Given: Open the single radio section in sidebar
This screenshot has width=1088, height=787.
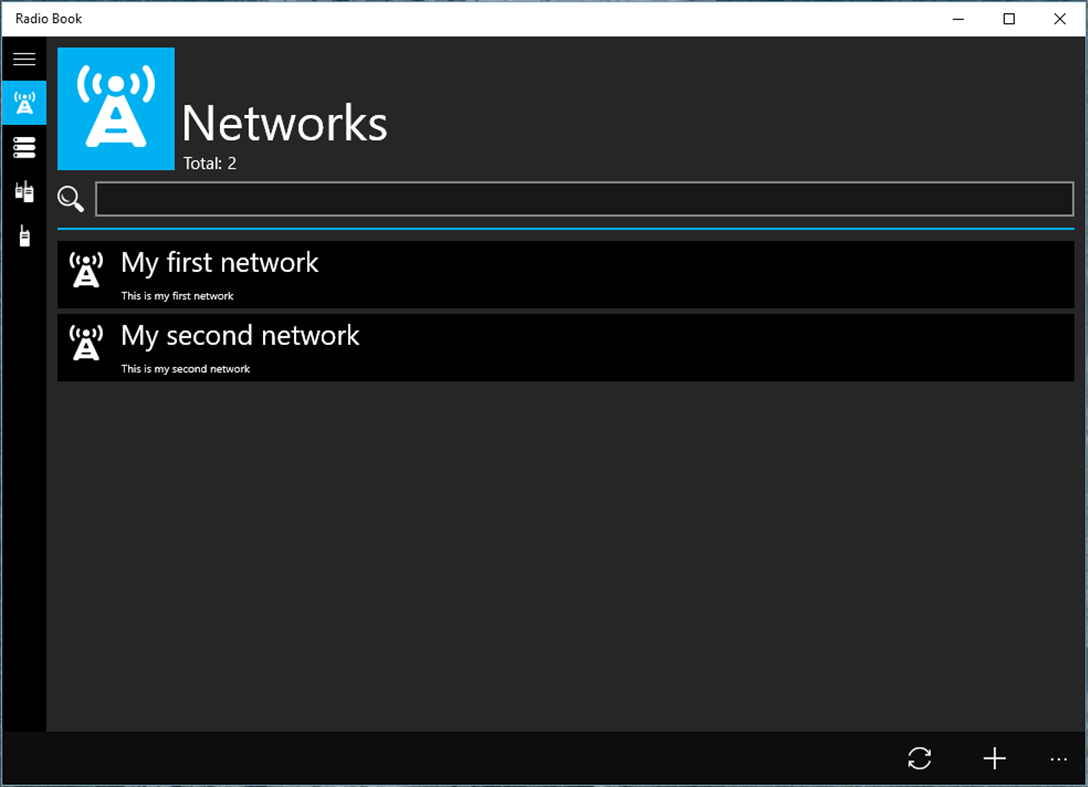Looking at the screenshot, I should tap(23, 234).
